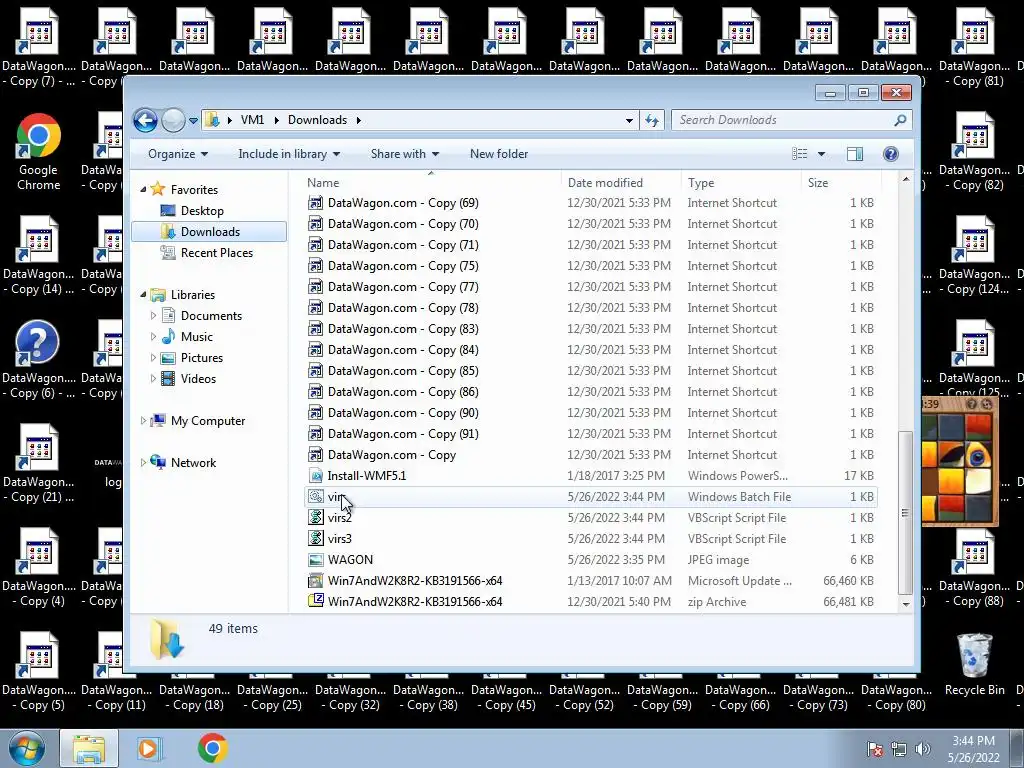The height and width of the screenshot is (768, 1024).
Task: Expand the Pictures library
Action: pos(153,358)
